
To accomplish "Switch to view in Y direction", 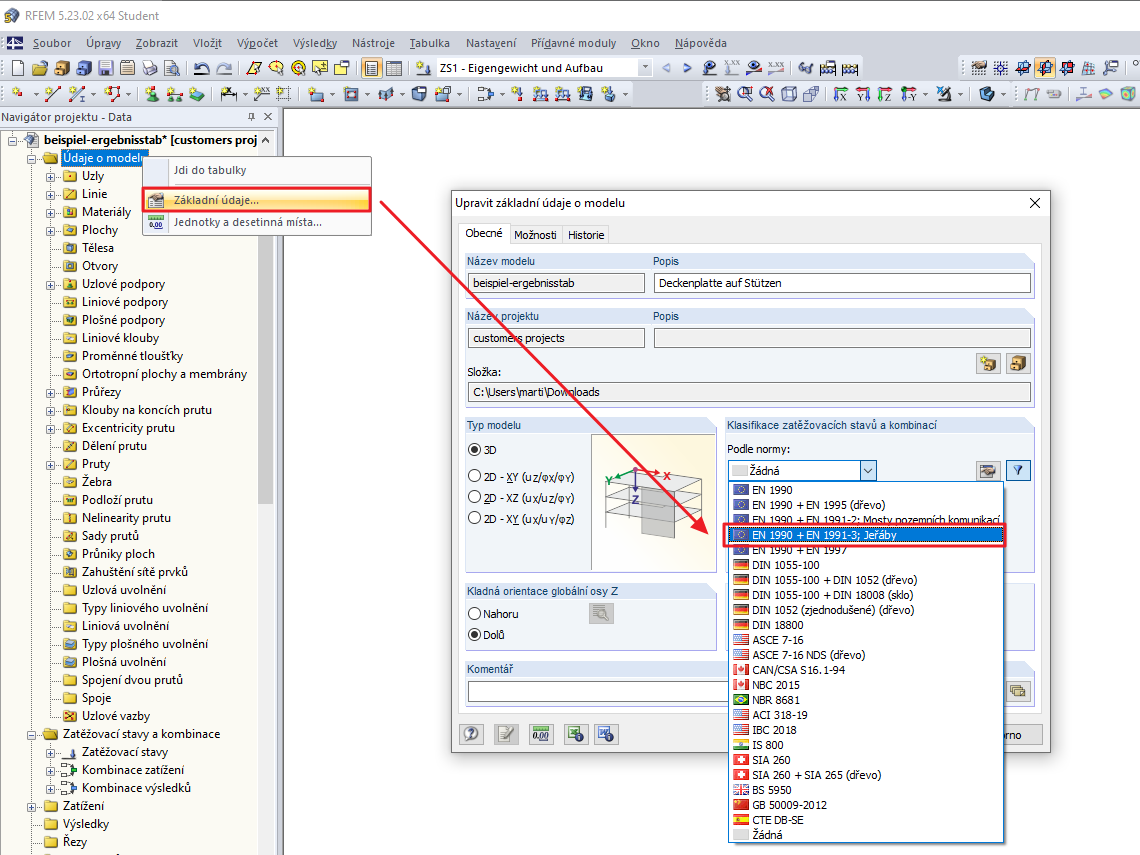I will tap(862, 94).
